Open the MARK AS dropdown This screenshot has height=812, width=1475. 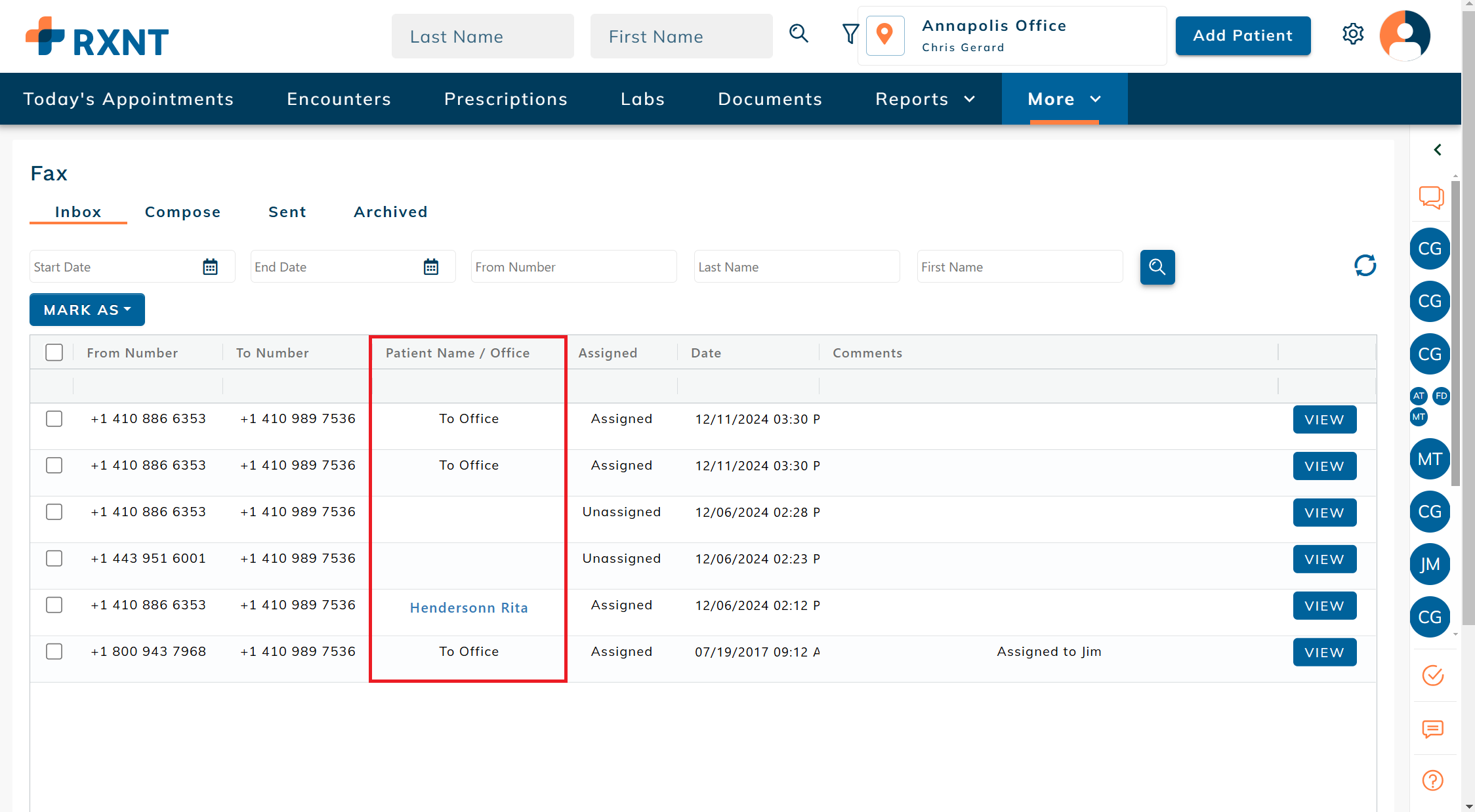point(87,310)
